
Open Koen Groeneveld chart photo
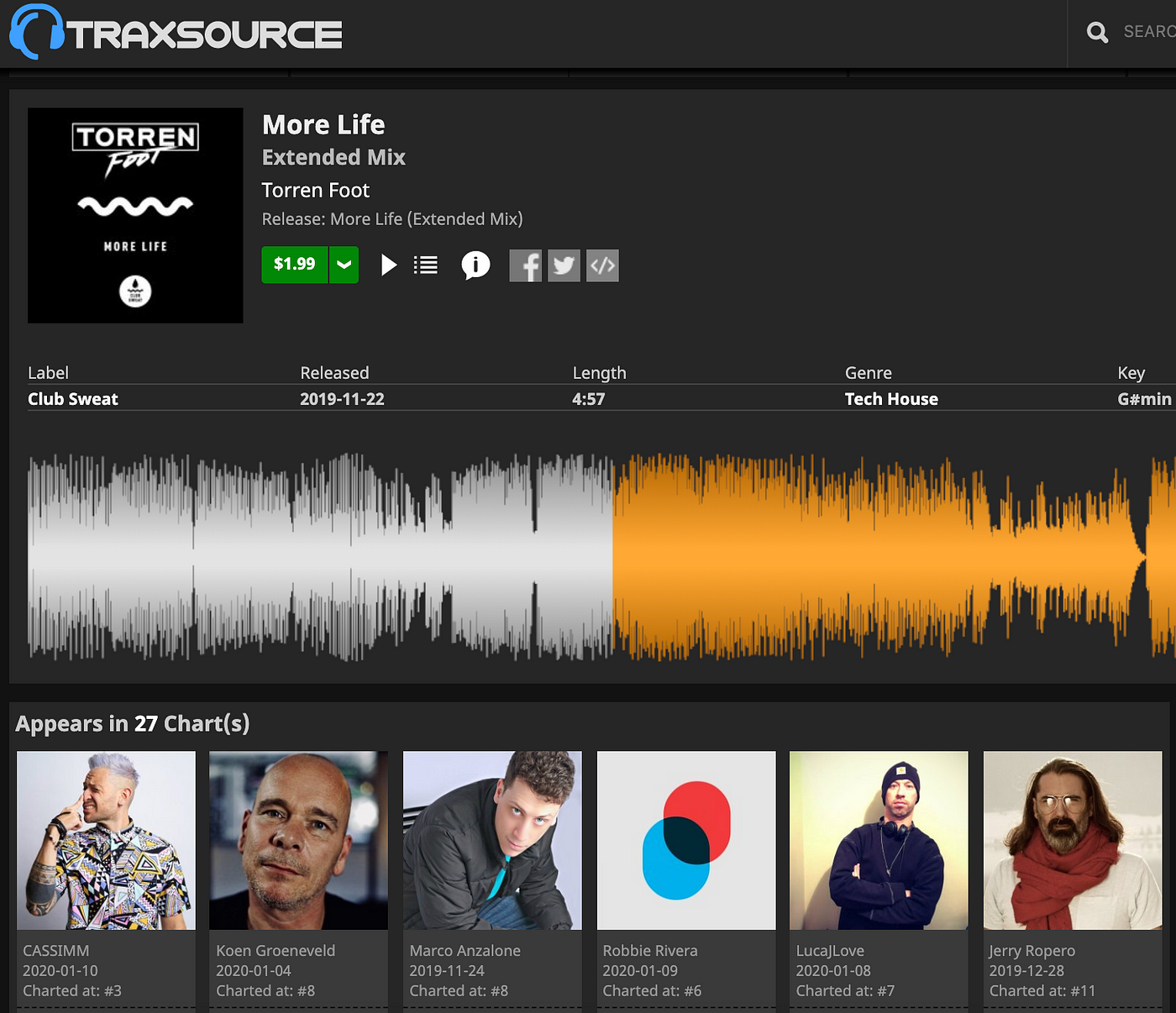pos(299,841)
